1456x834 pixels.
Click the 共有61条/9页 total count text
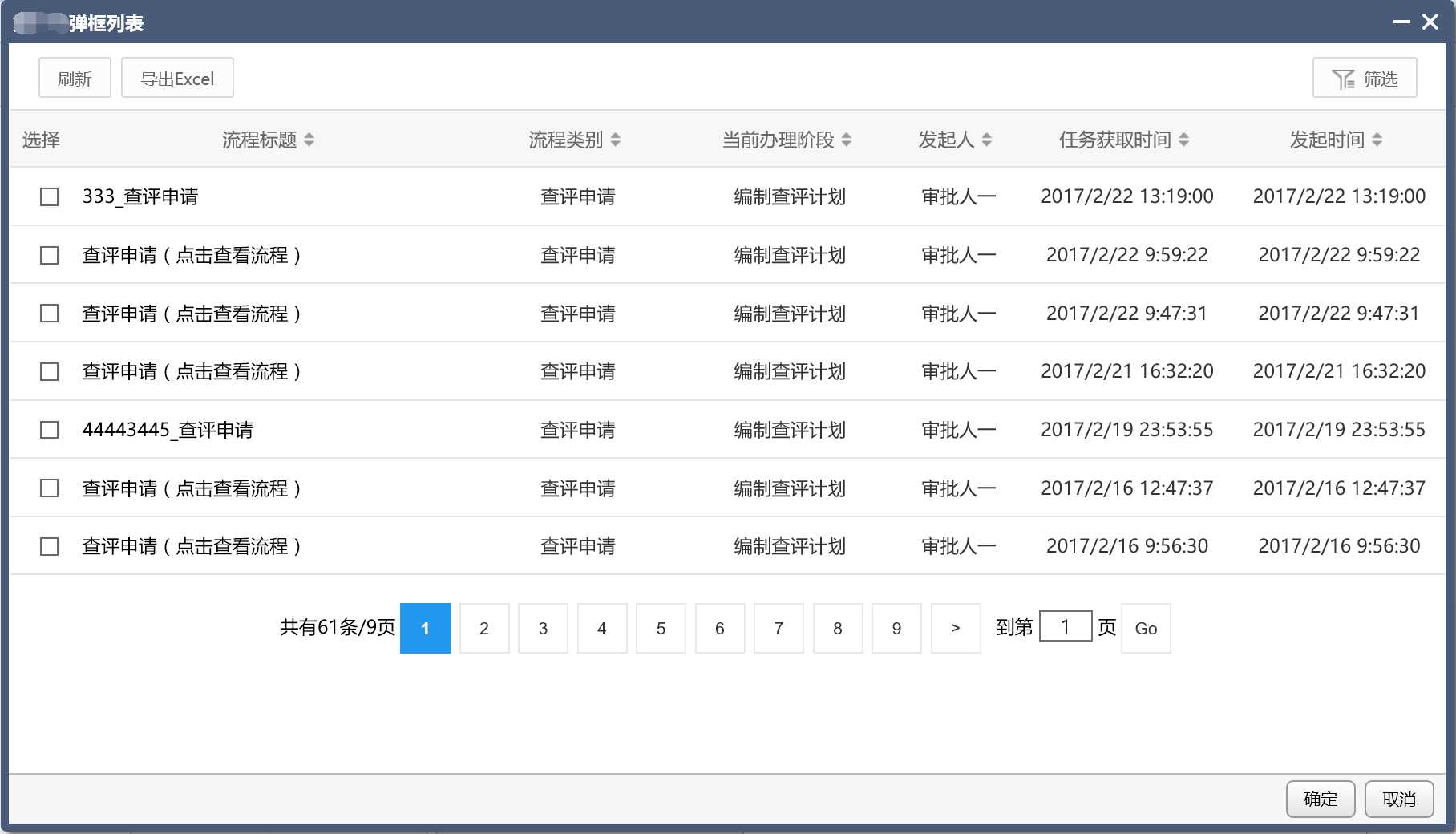[338, 627]
